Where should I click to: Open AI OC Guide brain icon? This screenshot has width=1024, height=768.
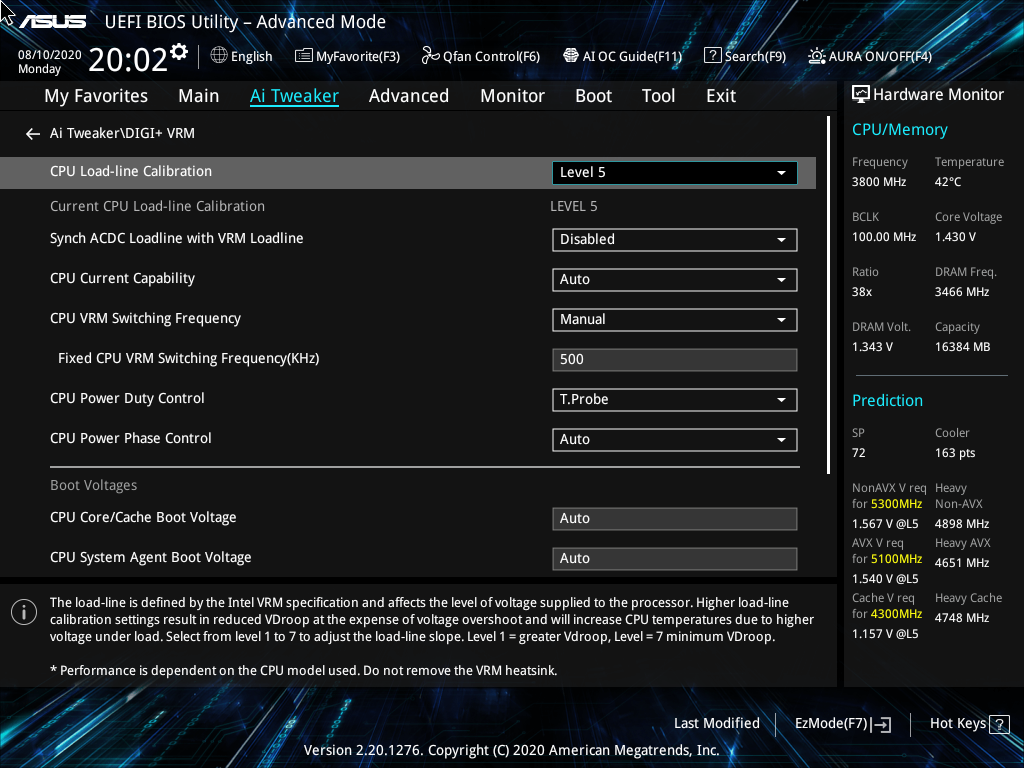click(571, 56)
